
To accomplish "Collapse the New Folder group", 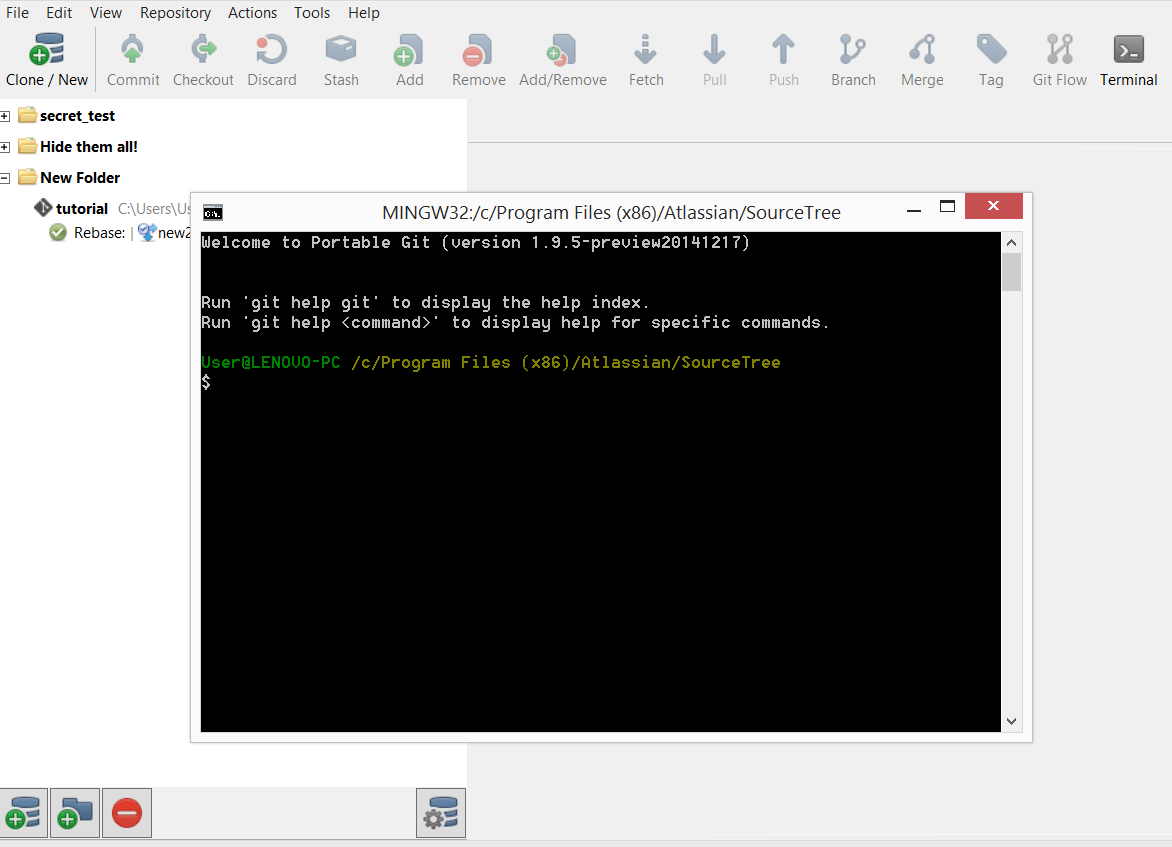I will coord(5,178).
